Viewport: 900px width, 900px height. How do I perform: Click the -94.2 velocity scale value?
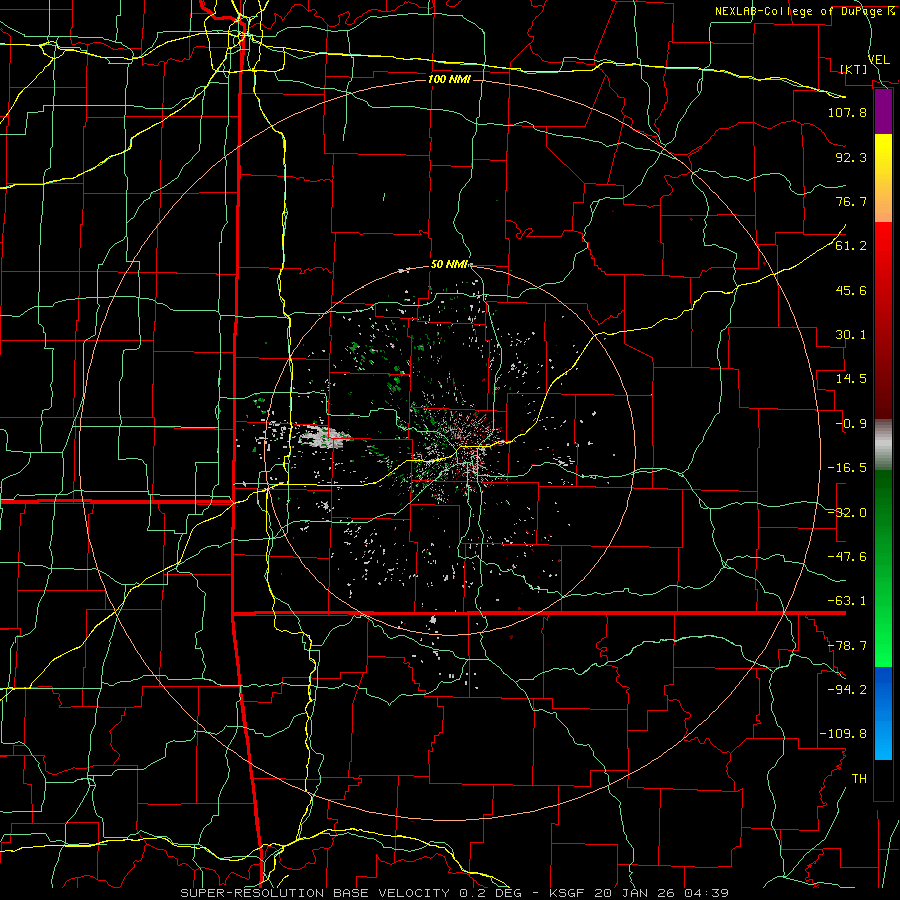847,689
